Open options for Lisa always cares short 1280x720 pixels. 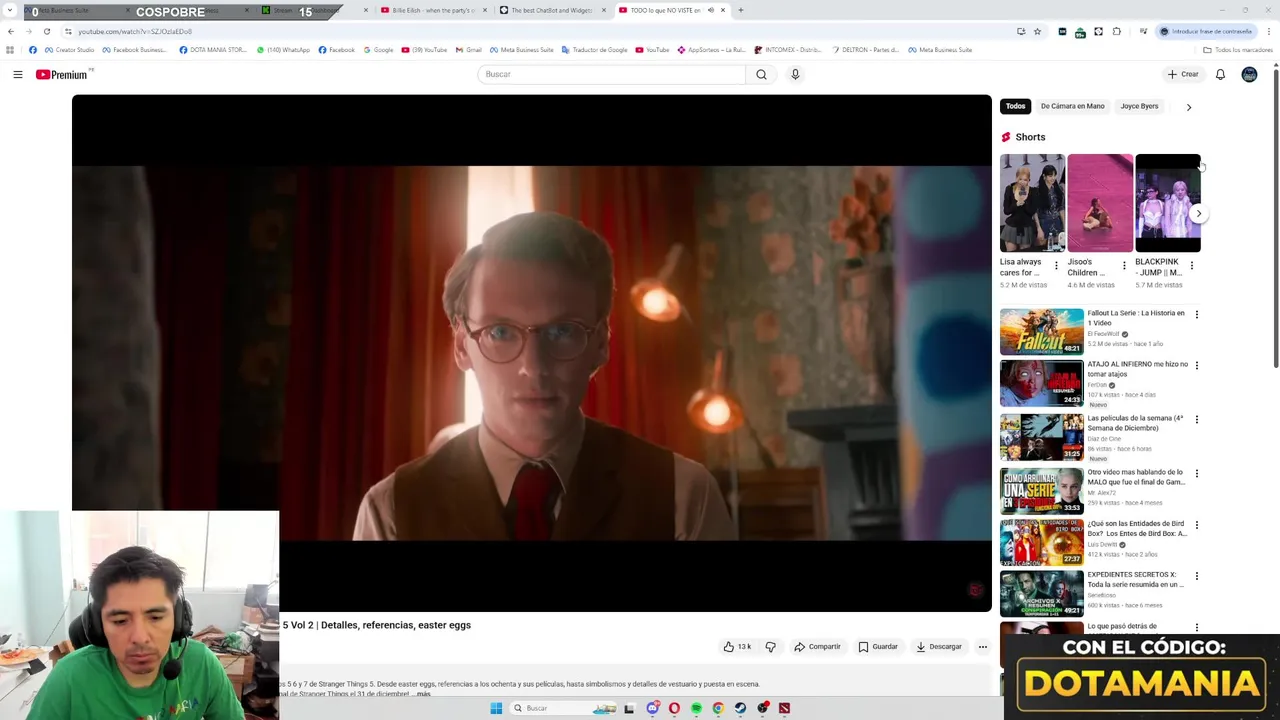pyautogui.click(x=1056, y=265)
